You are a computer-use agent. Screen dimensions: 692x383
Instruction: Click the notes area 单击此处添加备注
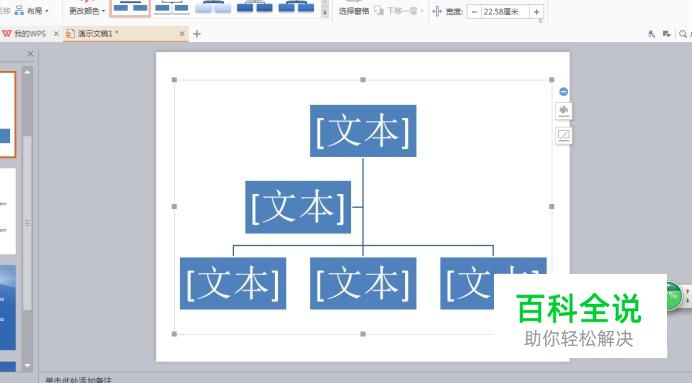pos(79,379)
